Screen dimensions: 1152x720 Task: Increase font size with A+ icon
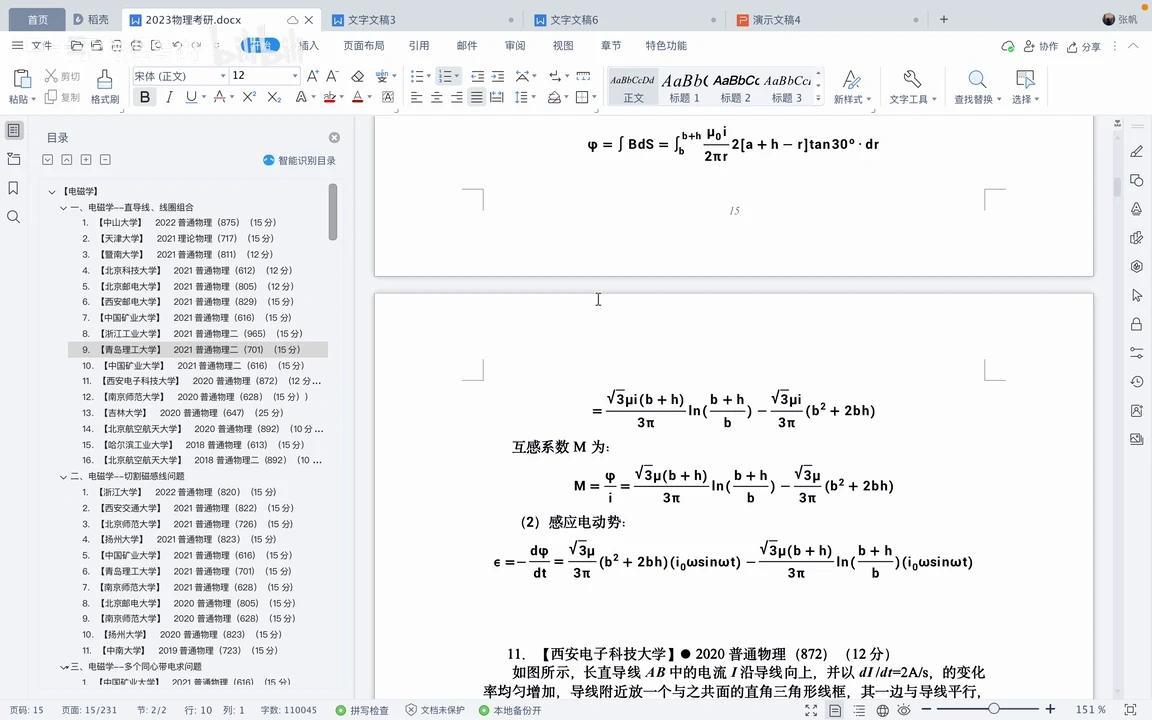tap(312, 76)
